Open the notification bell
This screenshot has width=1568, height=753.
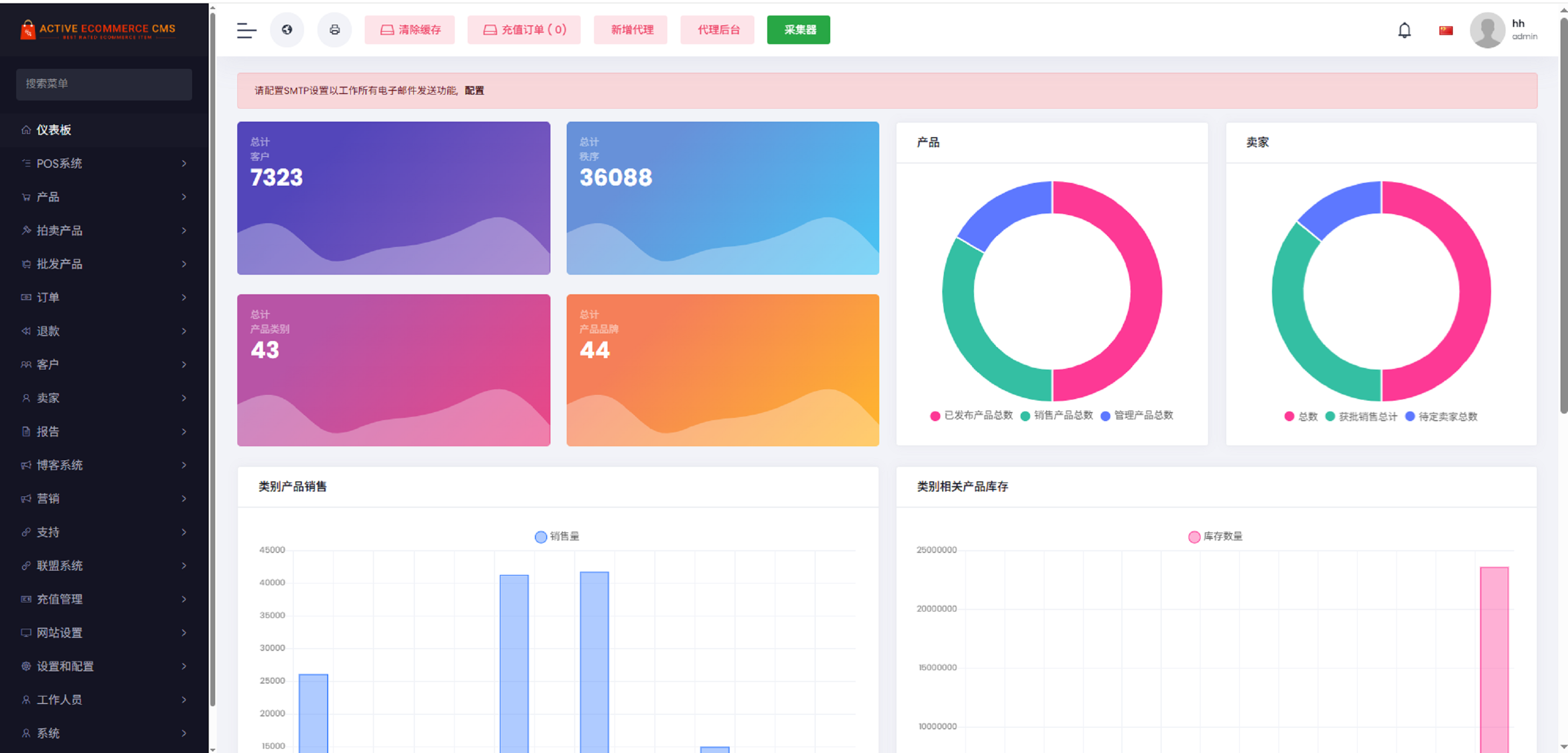[1404, 31]
